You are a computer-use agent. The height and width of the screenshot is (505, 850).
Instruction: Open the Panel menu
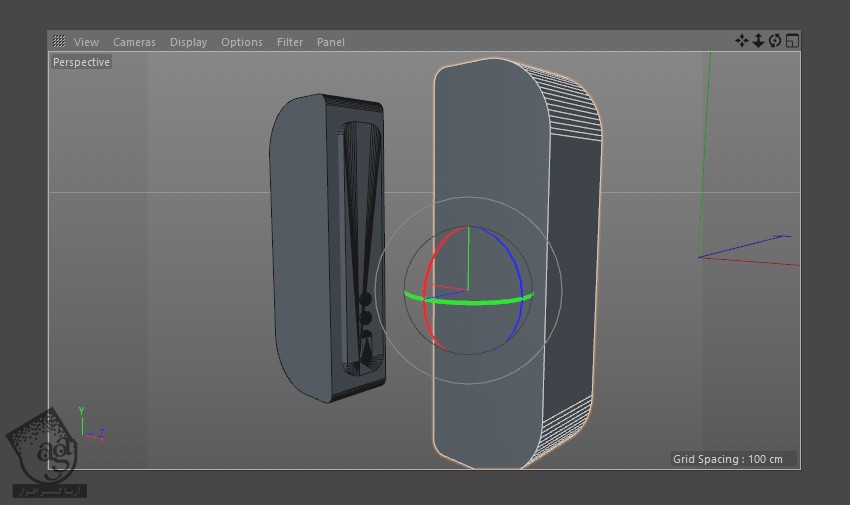330,42
